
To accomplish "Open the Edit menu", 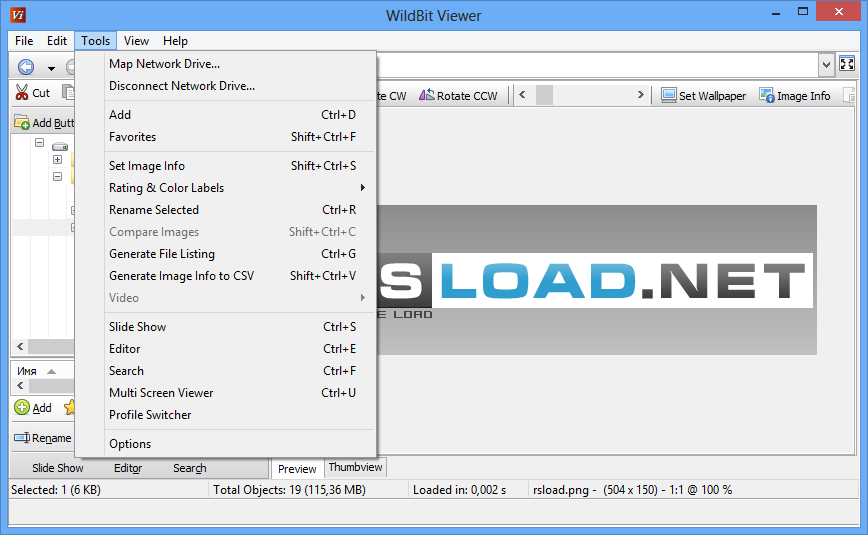I will click(56, 41).
